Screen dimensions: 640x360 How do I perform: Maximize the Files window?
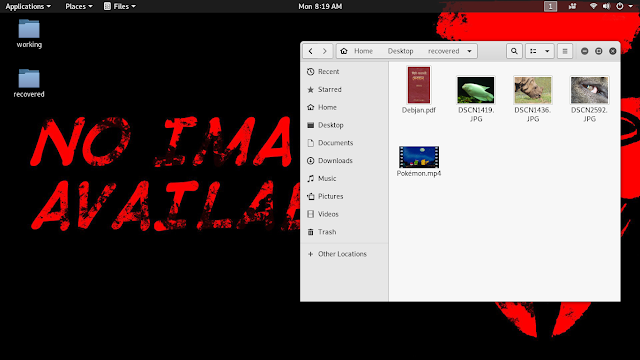point(599,51)
